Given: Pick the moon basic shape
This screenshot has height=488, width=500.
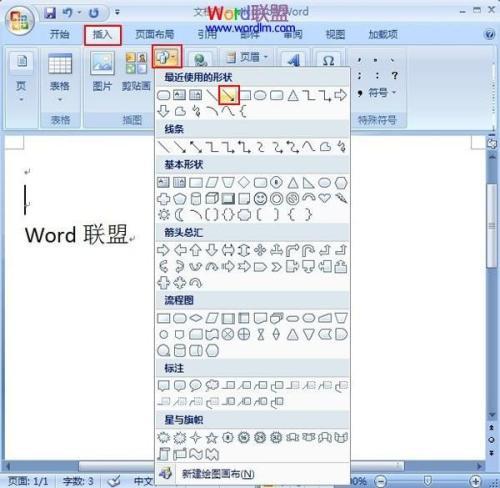Looking at the screenshot, I should coord(179,215).
